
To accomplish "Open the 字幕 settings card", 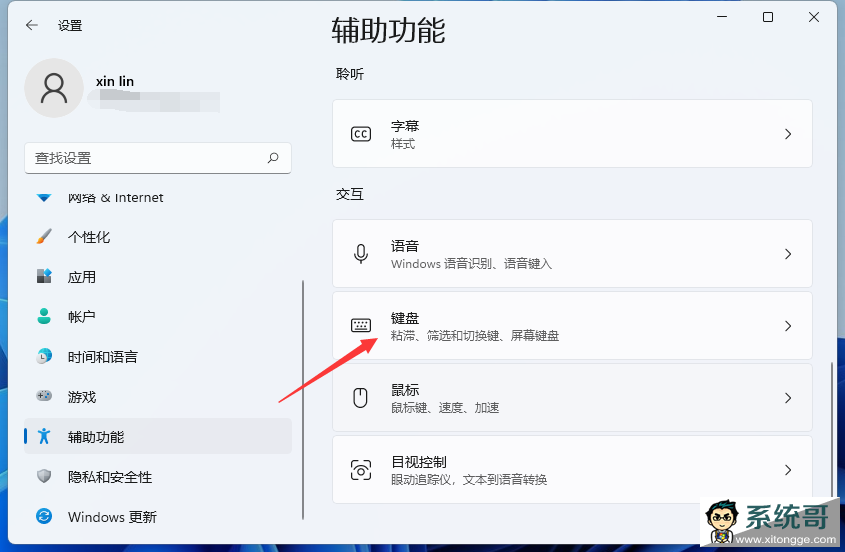I will 572,134.
